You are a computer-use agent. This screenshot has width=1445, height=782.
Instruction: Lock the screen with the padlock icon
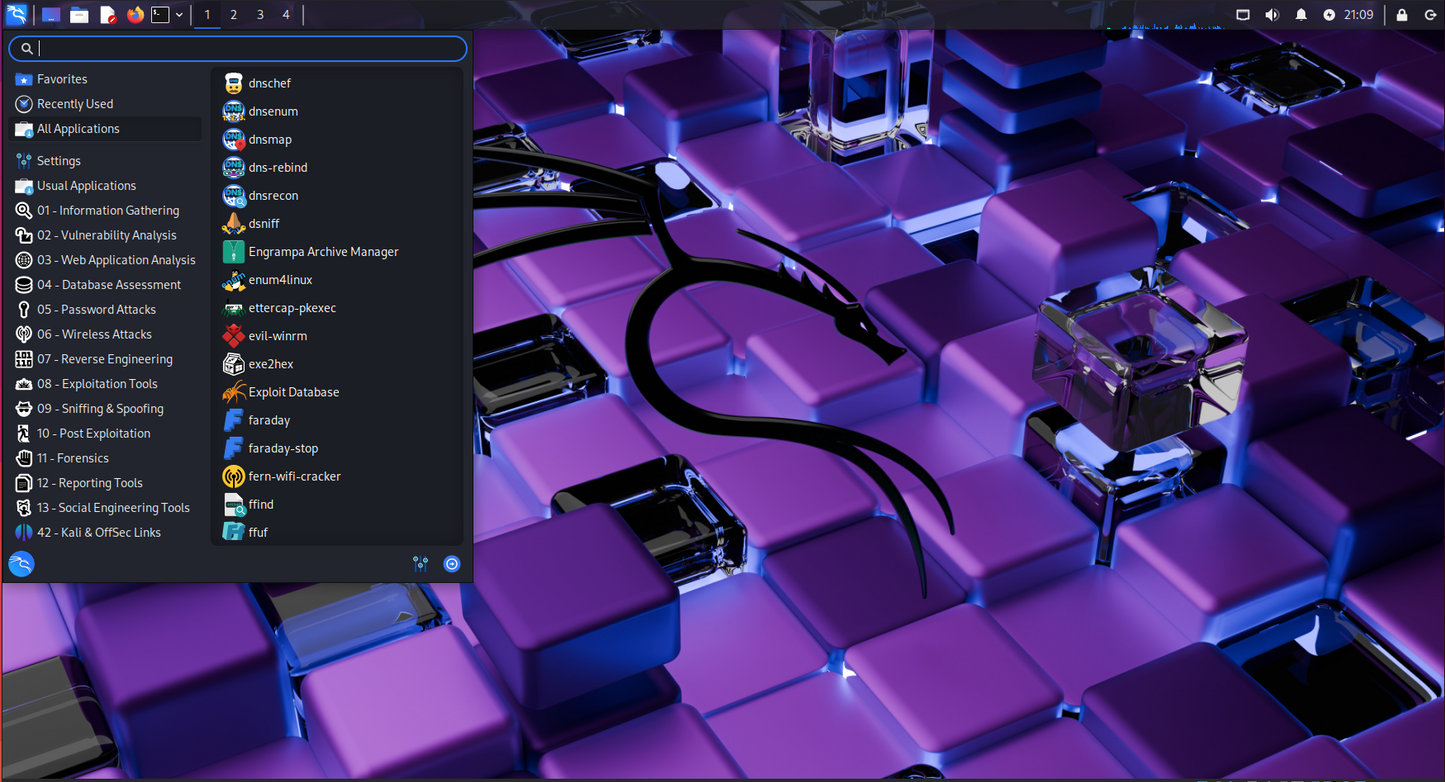click(1402, 15)
